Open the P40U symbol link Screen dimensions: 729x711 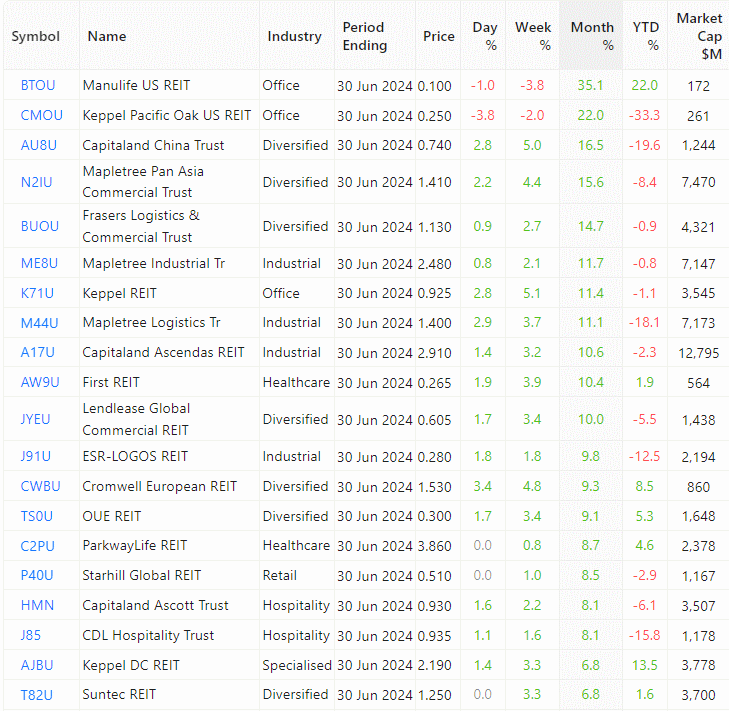[x=37, y=576]
